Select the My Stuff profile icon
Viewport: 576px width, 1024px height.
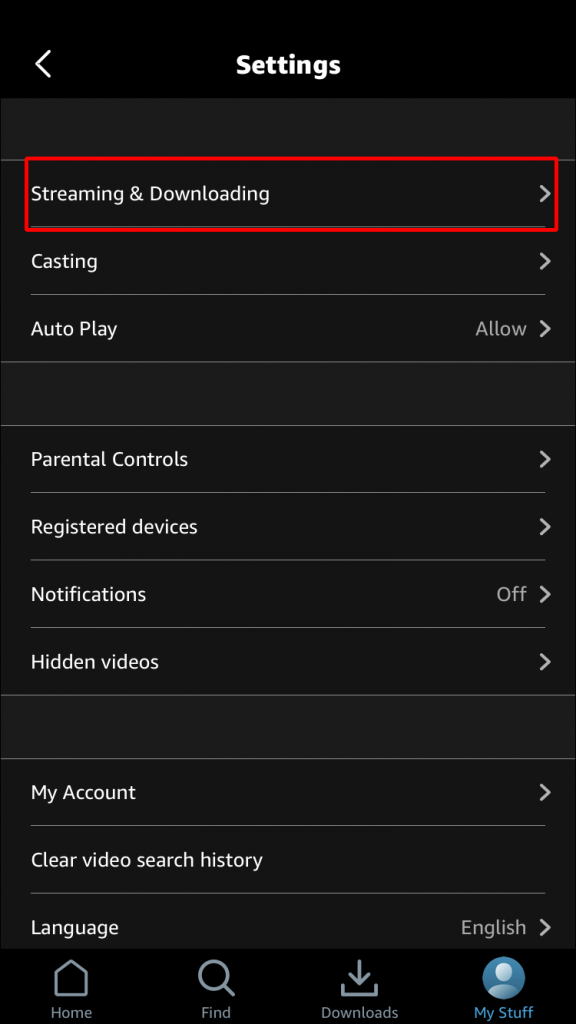point(503,985)
